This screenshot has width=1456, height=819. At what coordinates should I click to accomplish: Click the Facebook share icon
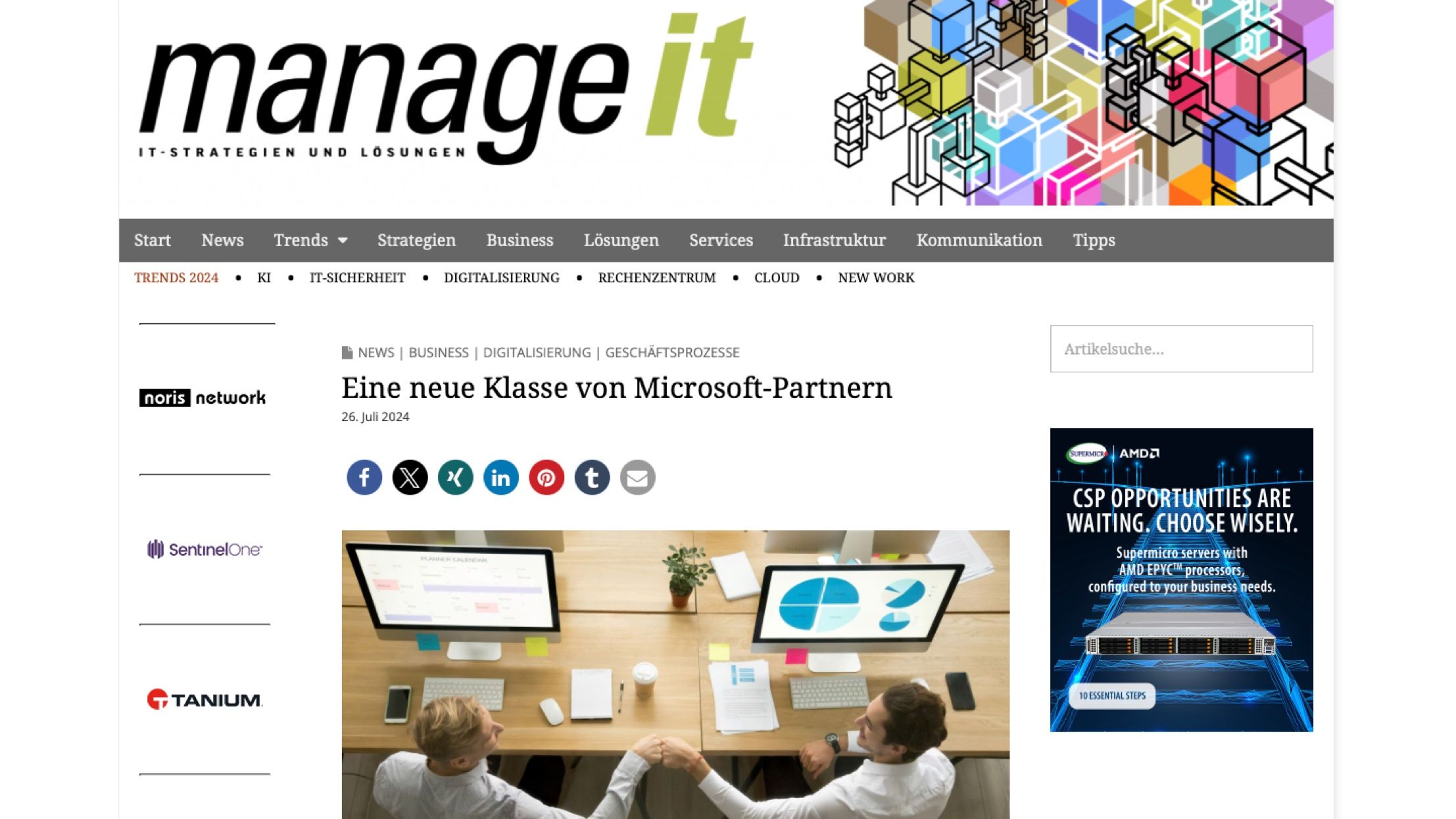[x=363, y=477]
